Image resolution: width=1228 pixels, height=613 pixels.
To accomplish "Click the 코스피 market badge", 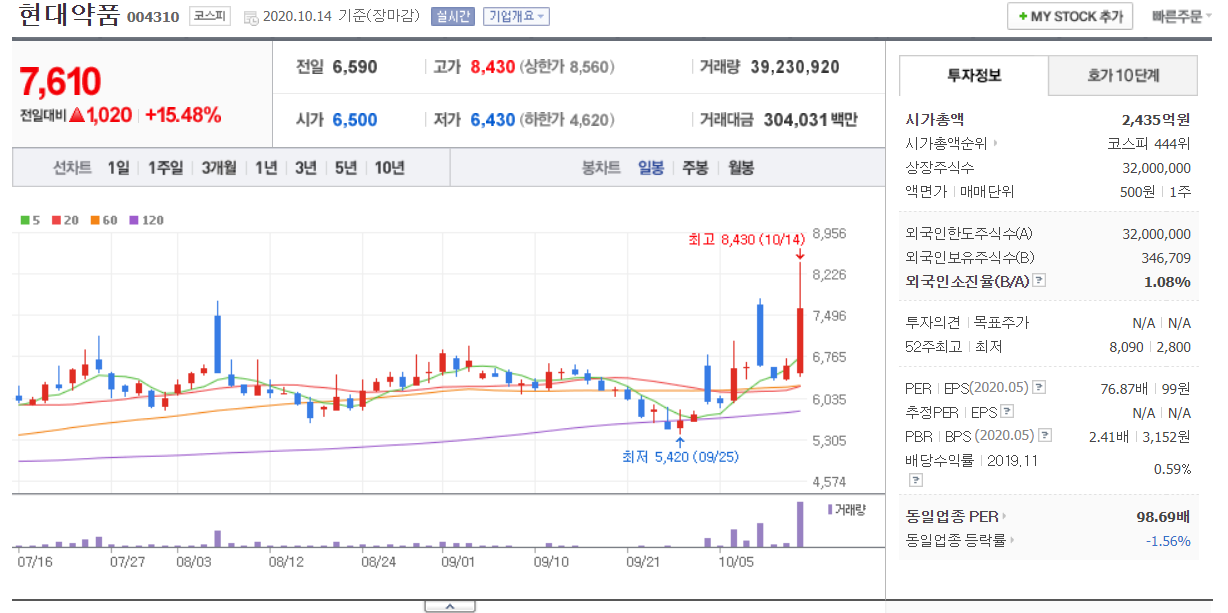I will [x=209, y=17].
